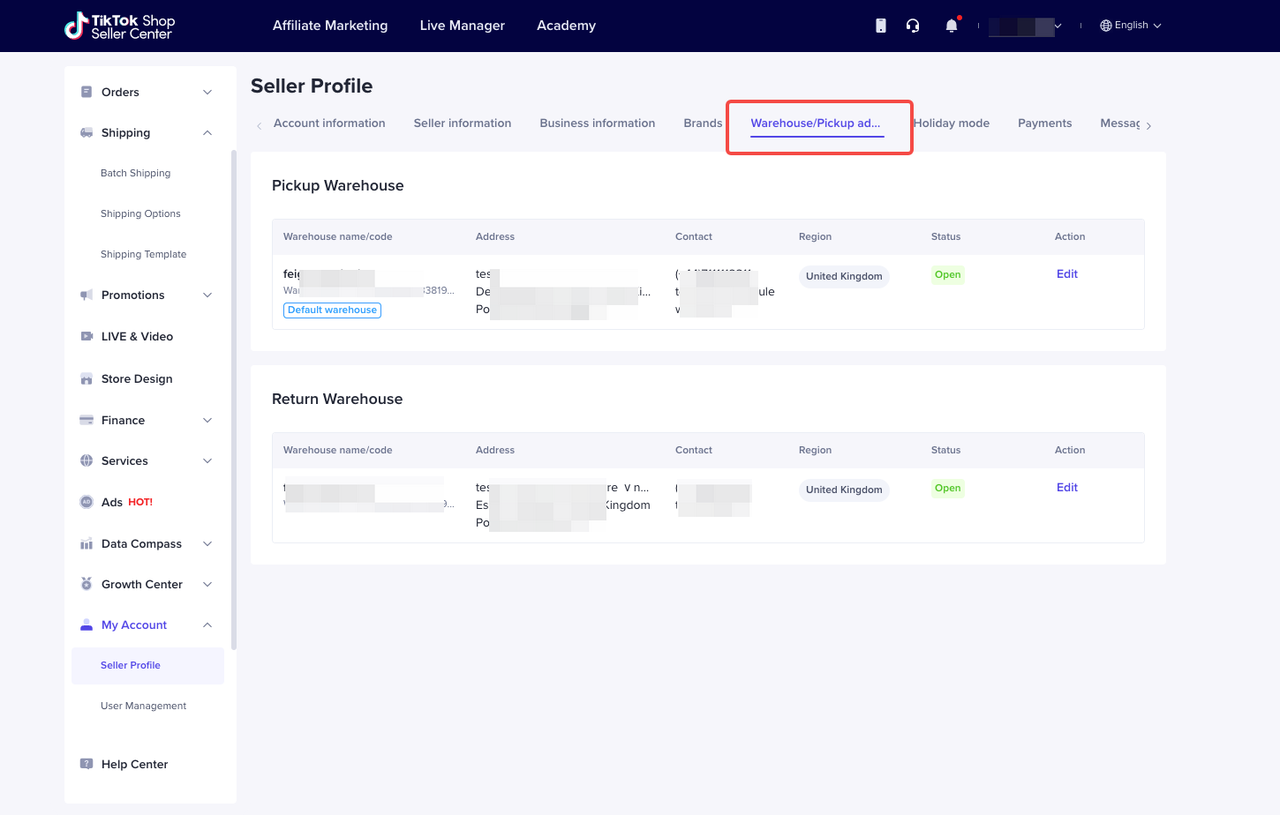Open the mobile app download icon
Image resolution: width=1280 pixels, height=815 pixels.
click(x=880, y=26)
